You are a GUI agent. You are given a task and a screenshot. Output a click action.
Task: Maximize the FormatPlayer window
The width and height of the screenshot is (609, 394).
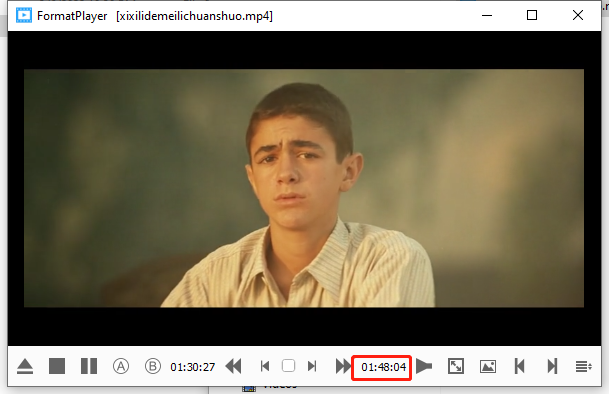point(532,16)
